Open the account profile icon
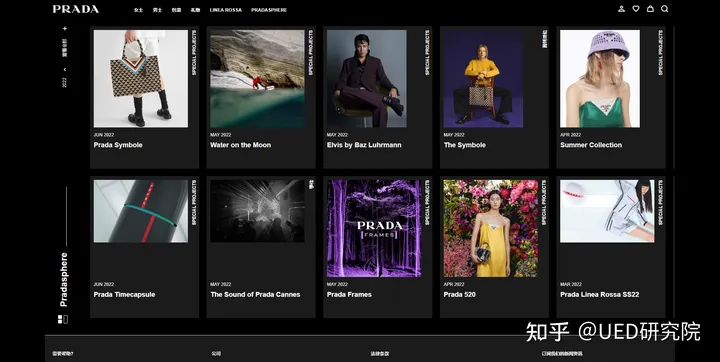Screen dimensions: 720x362 (621, 9)
